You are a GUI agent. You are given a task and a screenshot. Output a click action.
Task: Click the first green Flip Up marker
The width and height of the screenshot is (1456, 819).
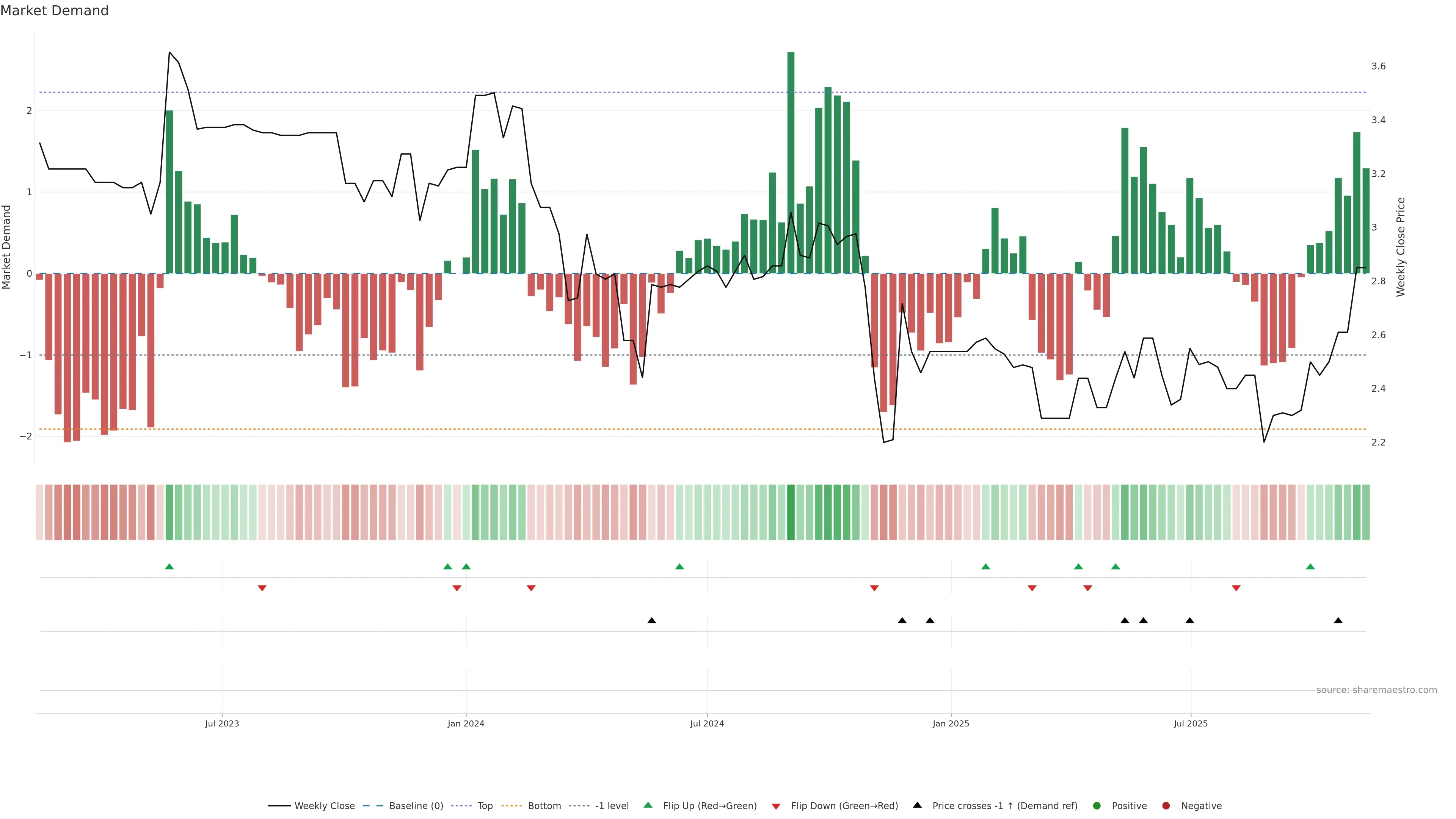tap(169, 566)
